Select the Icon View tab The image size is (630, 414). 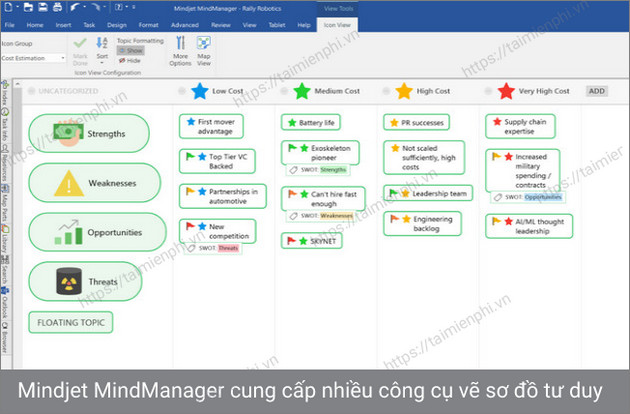click(x=337, y=25)
